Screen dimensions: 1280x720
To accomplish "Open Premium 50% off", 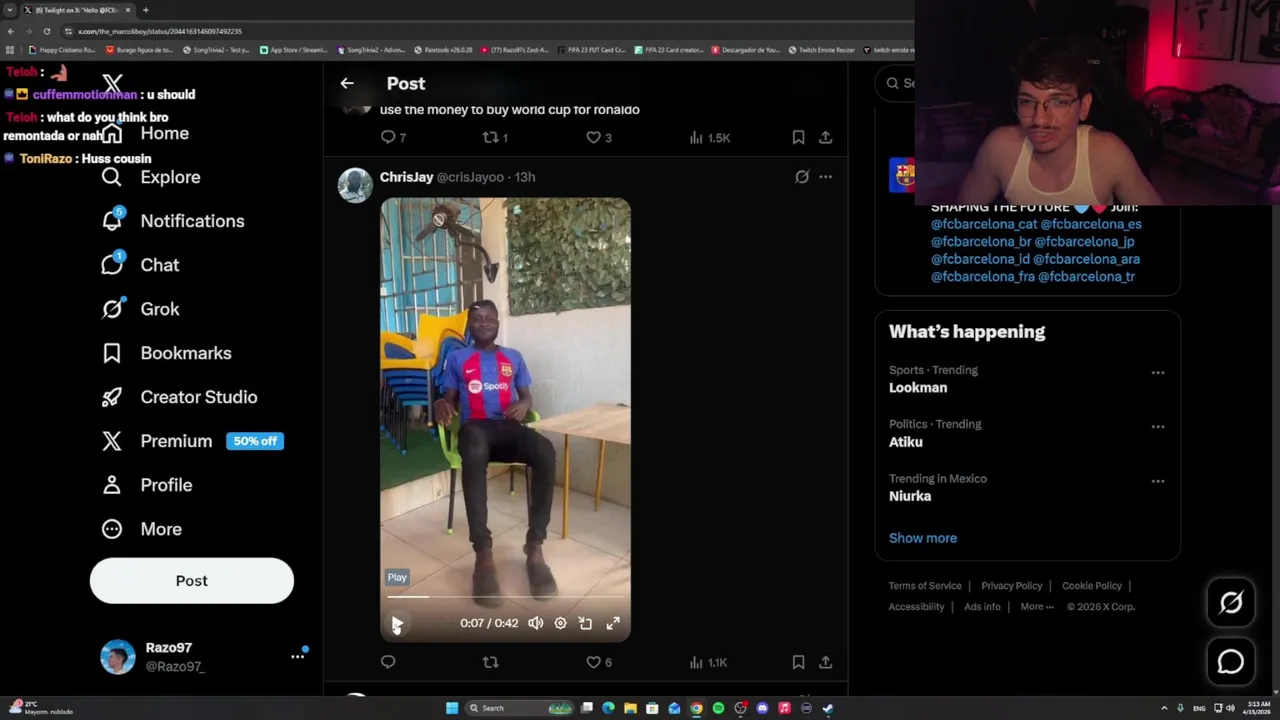I will click(192, 441).
